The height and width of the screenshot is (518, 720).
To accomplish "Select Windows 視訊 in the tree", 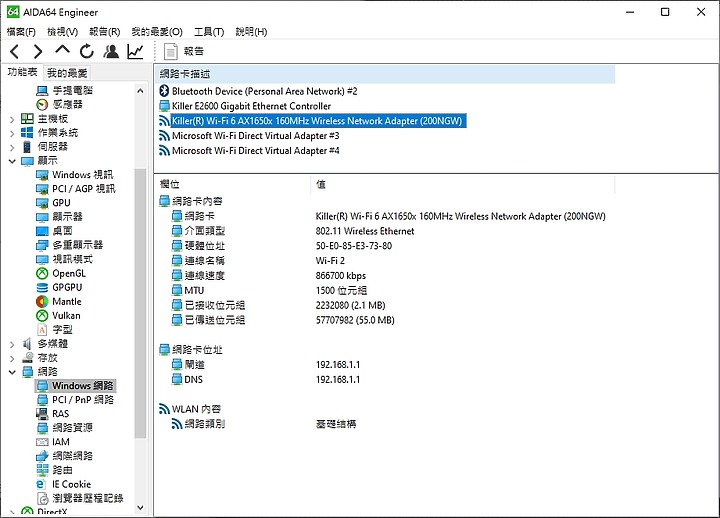I will 83,175.
